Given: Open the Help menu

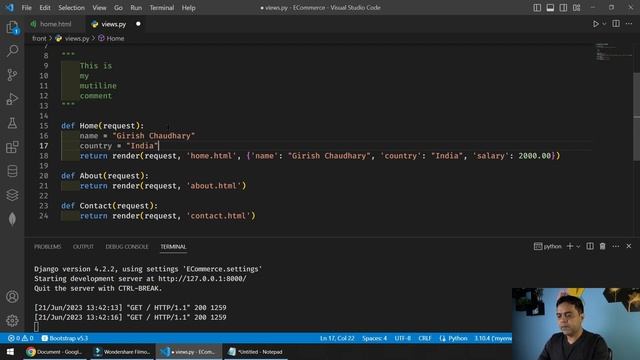Looking at the screenshot, I should pyautogui.click(x=189, y=8).
